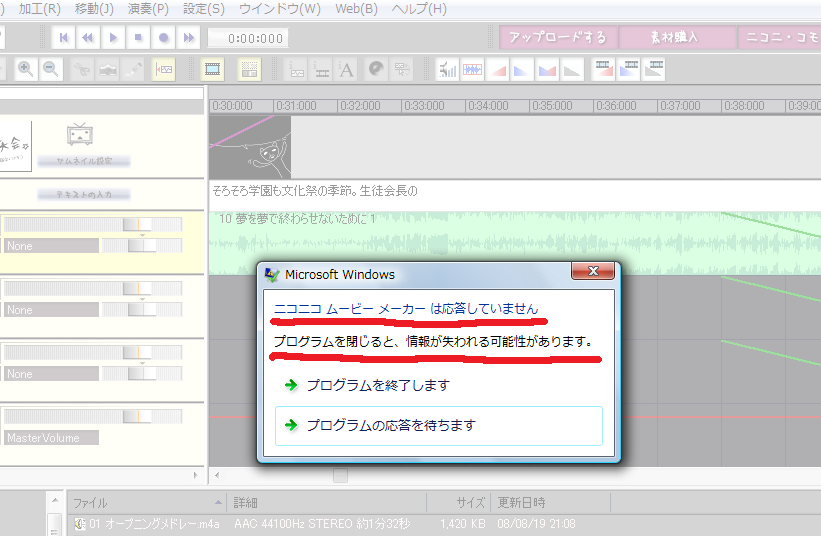
Task: Open the first track's None dropdown
Action: click(51, 246)
